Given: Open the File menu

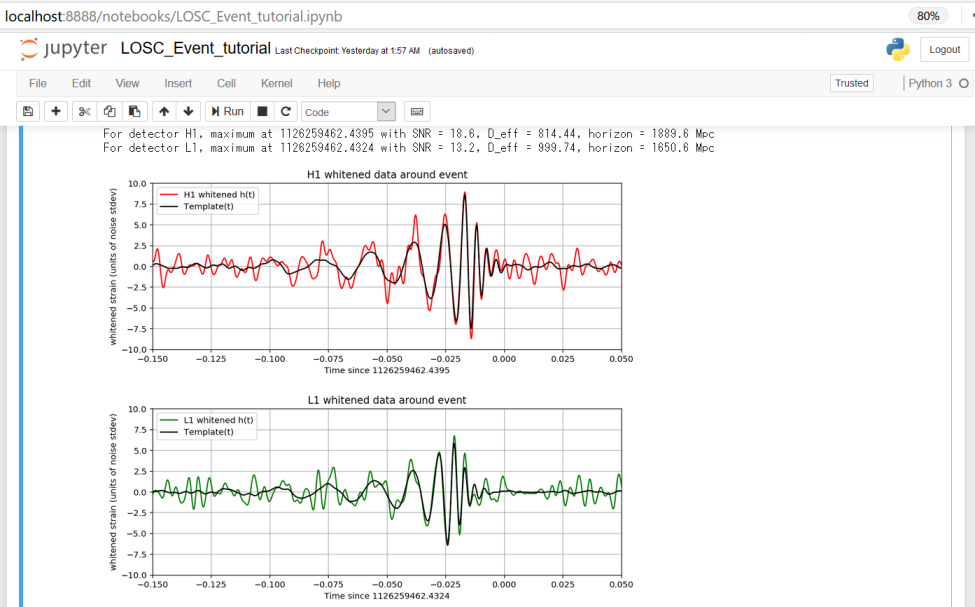Looking at the screenshot, I should pos(37,83).
